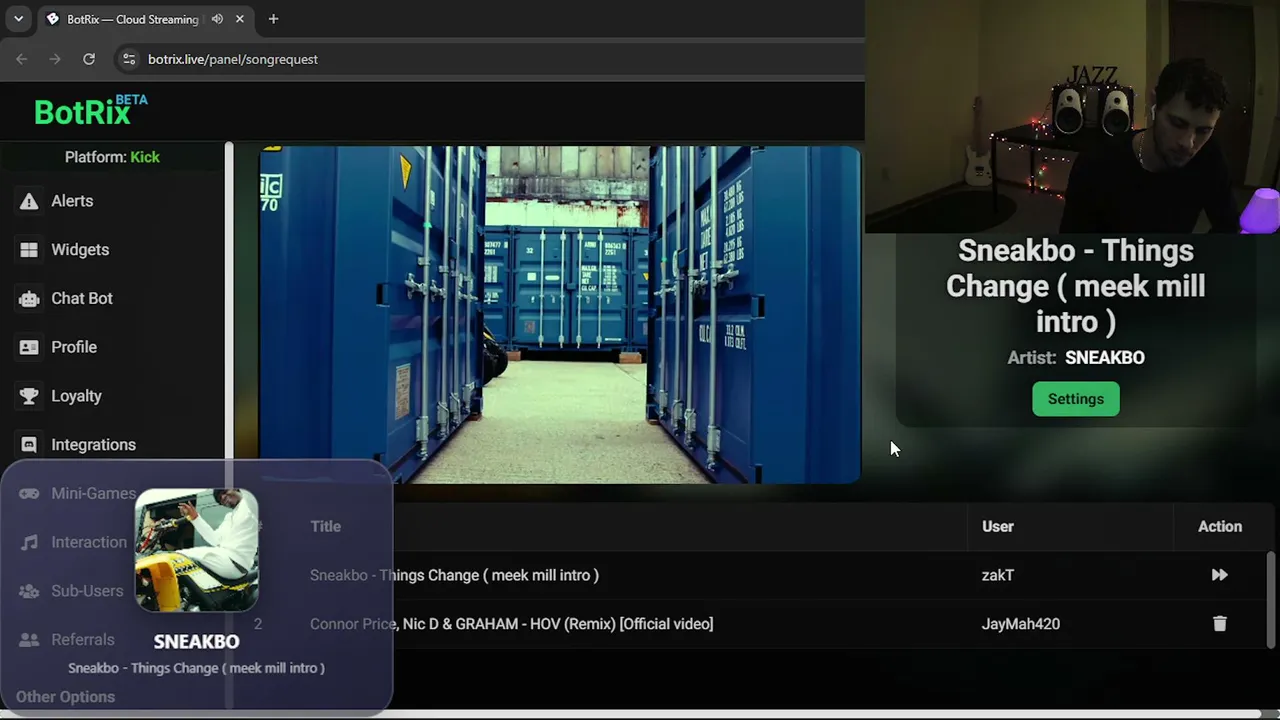Click the User column header

click(998, 526)
